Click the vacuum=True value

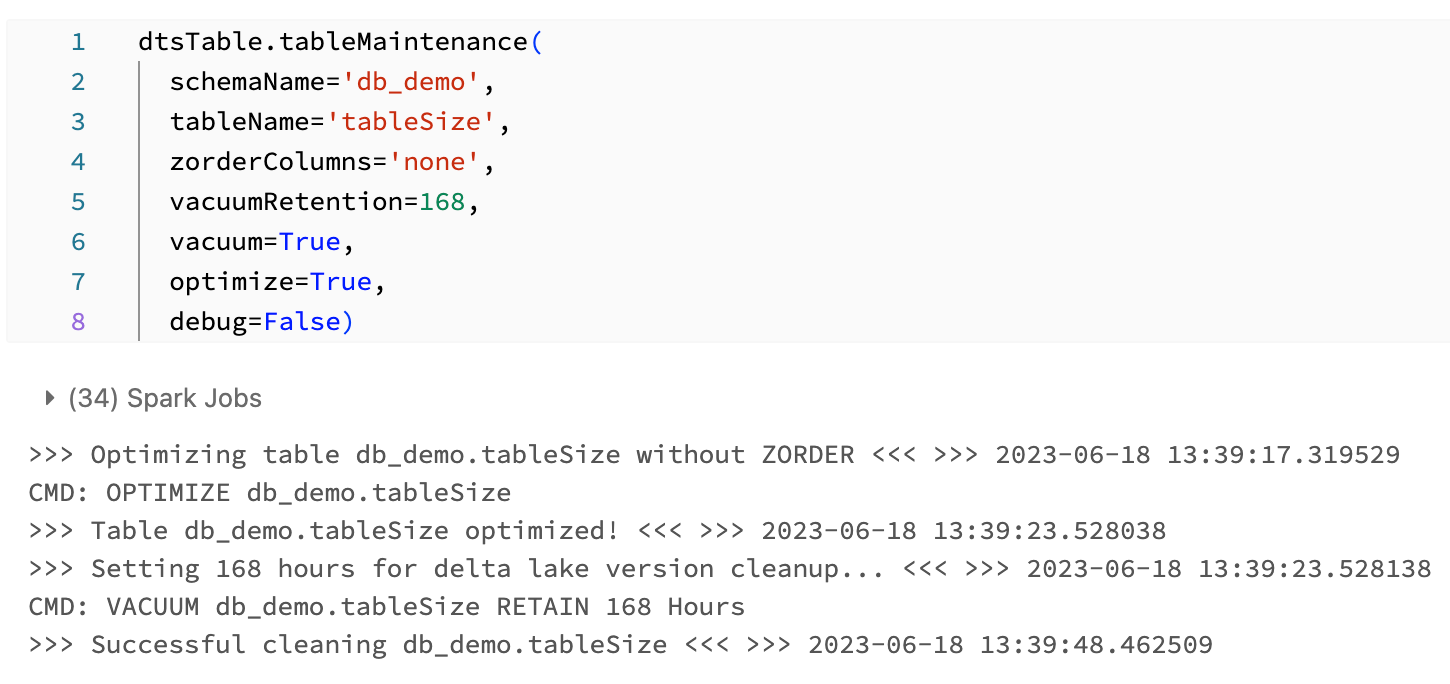[309, 242]
